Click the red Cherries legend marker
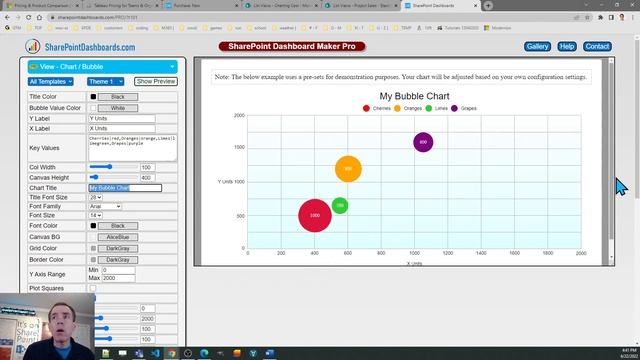Screen dimensions: 640x360 click(366, 109)
